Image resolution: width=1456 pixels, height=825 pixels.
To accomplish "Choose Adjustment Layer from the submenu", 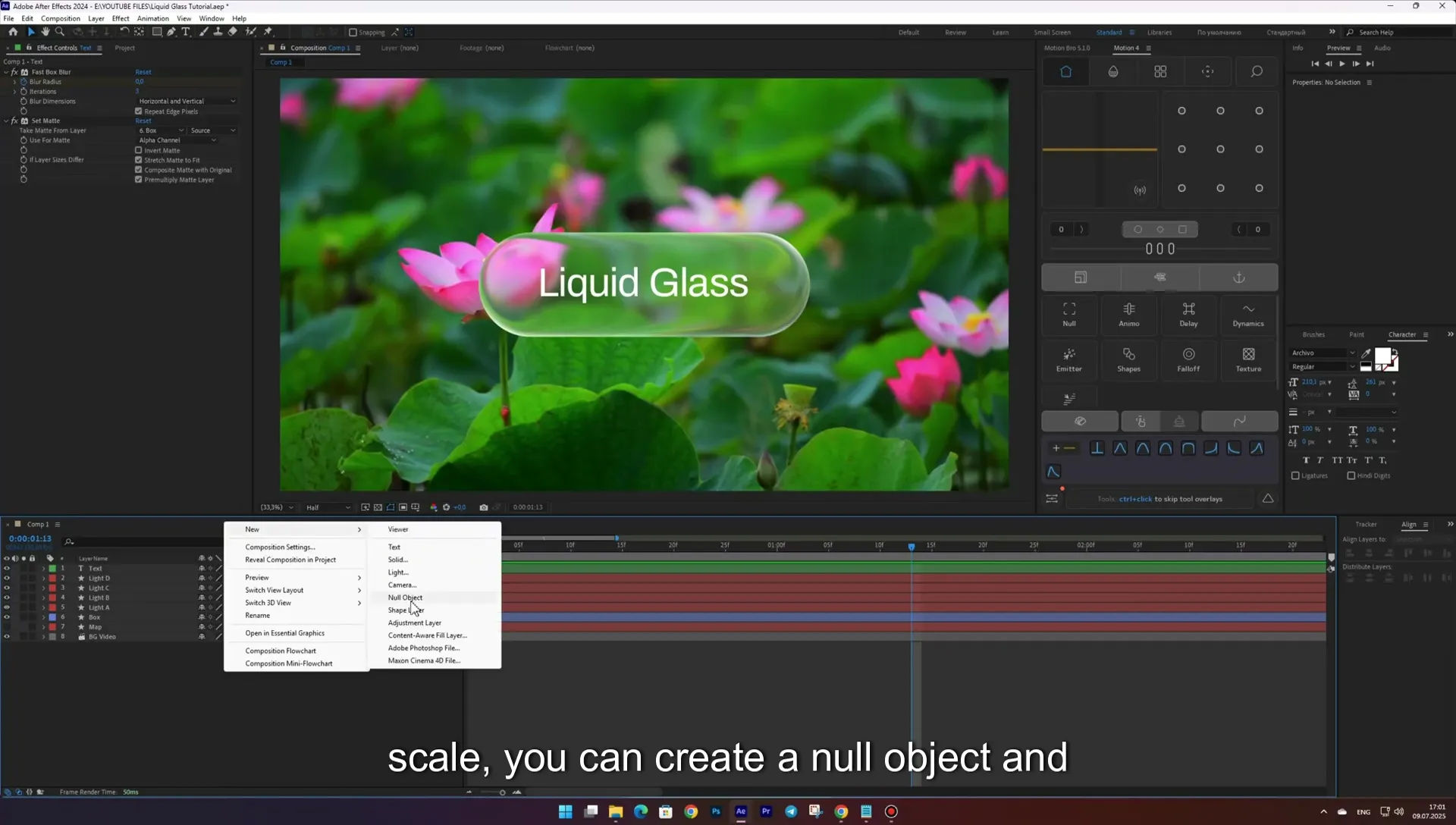I will point(414,623).
